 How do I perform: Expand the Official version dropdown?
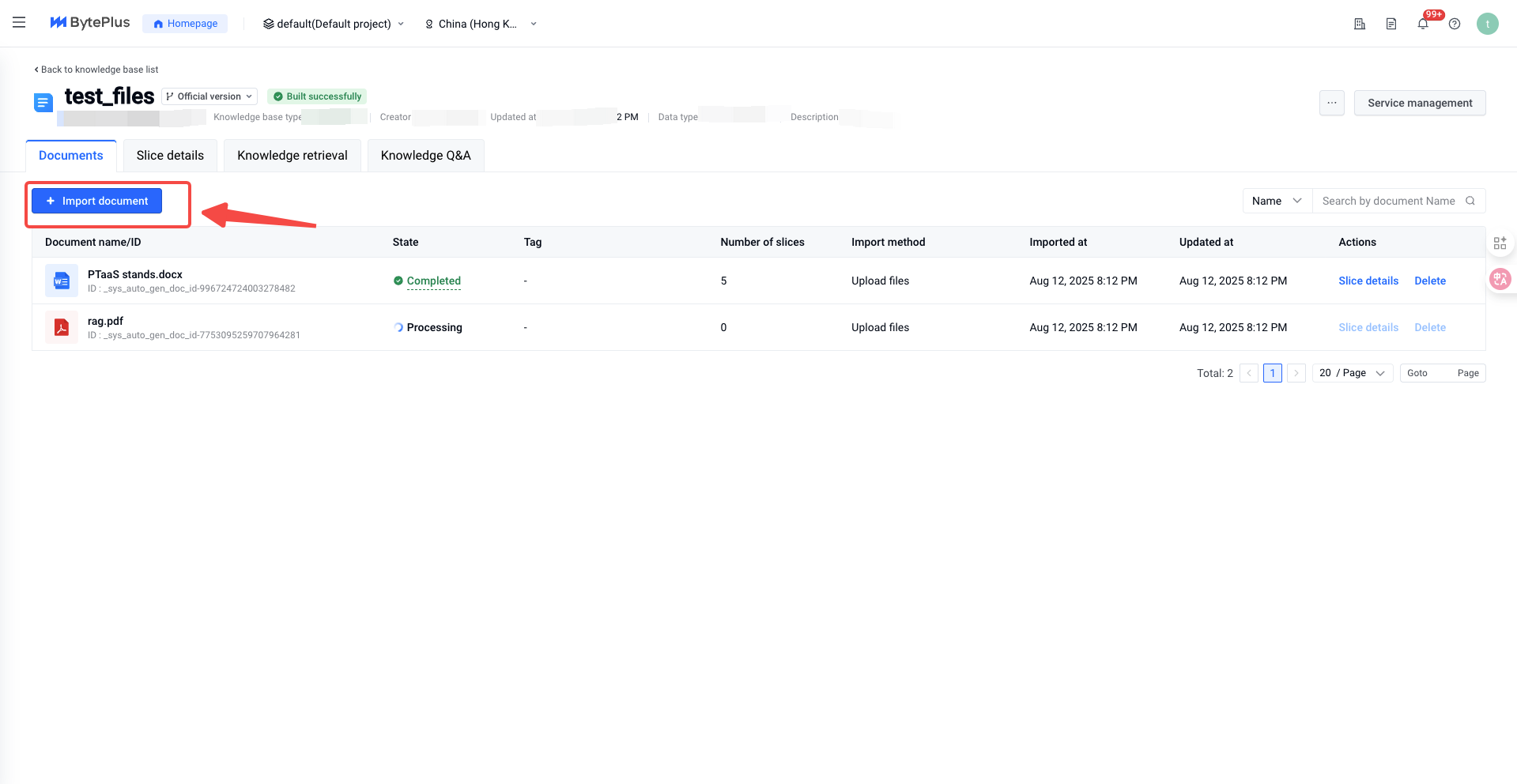pos(209,96)
